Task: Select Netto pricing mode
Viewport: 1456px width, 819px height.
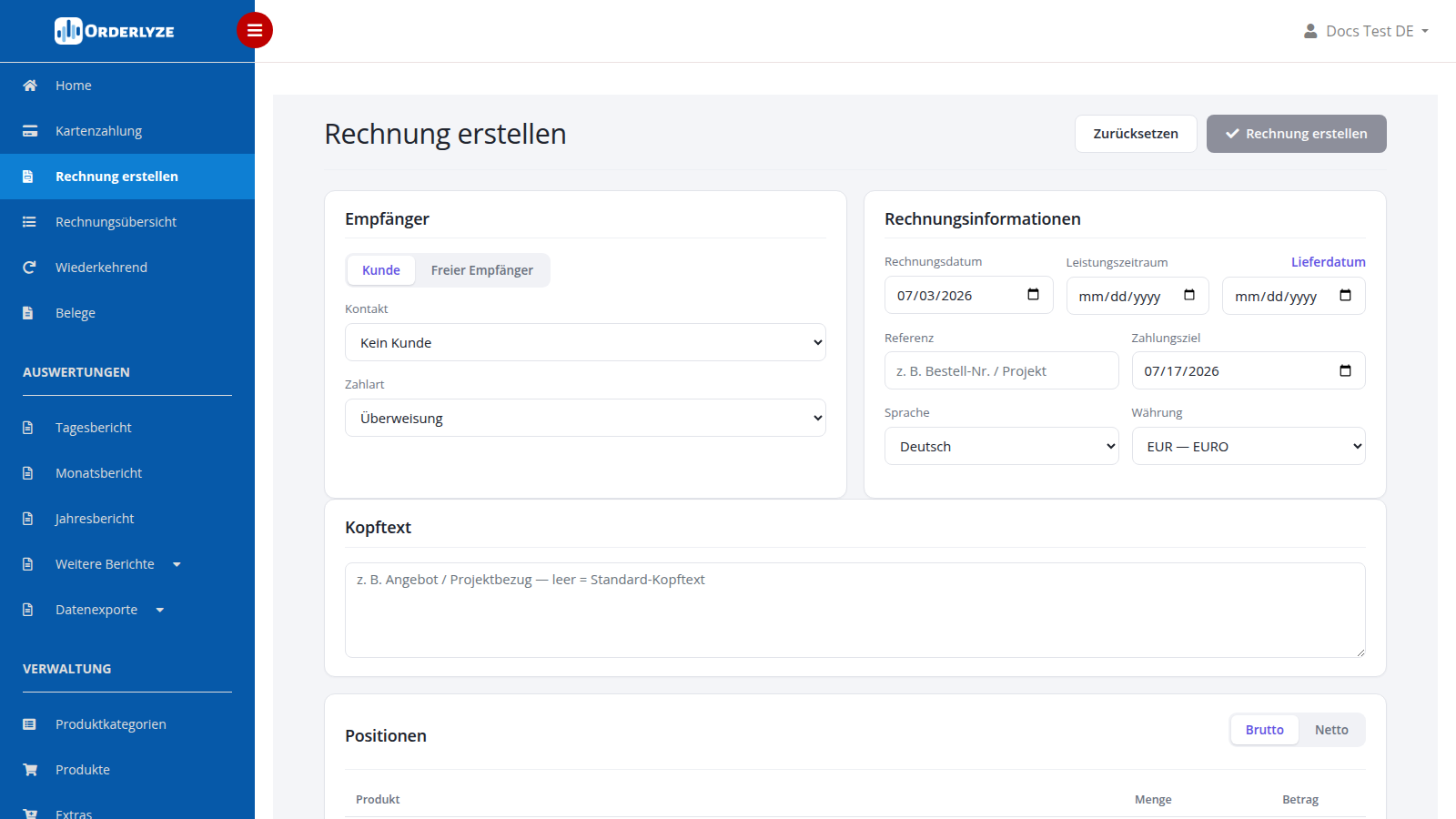Action: pyautogui.click(x=1331, y=730)
